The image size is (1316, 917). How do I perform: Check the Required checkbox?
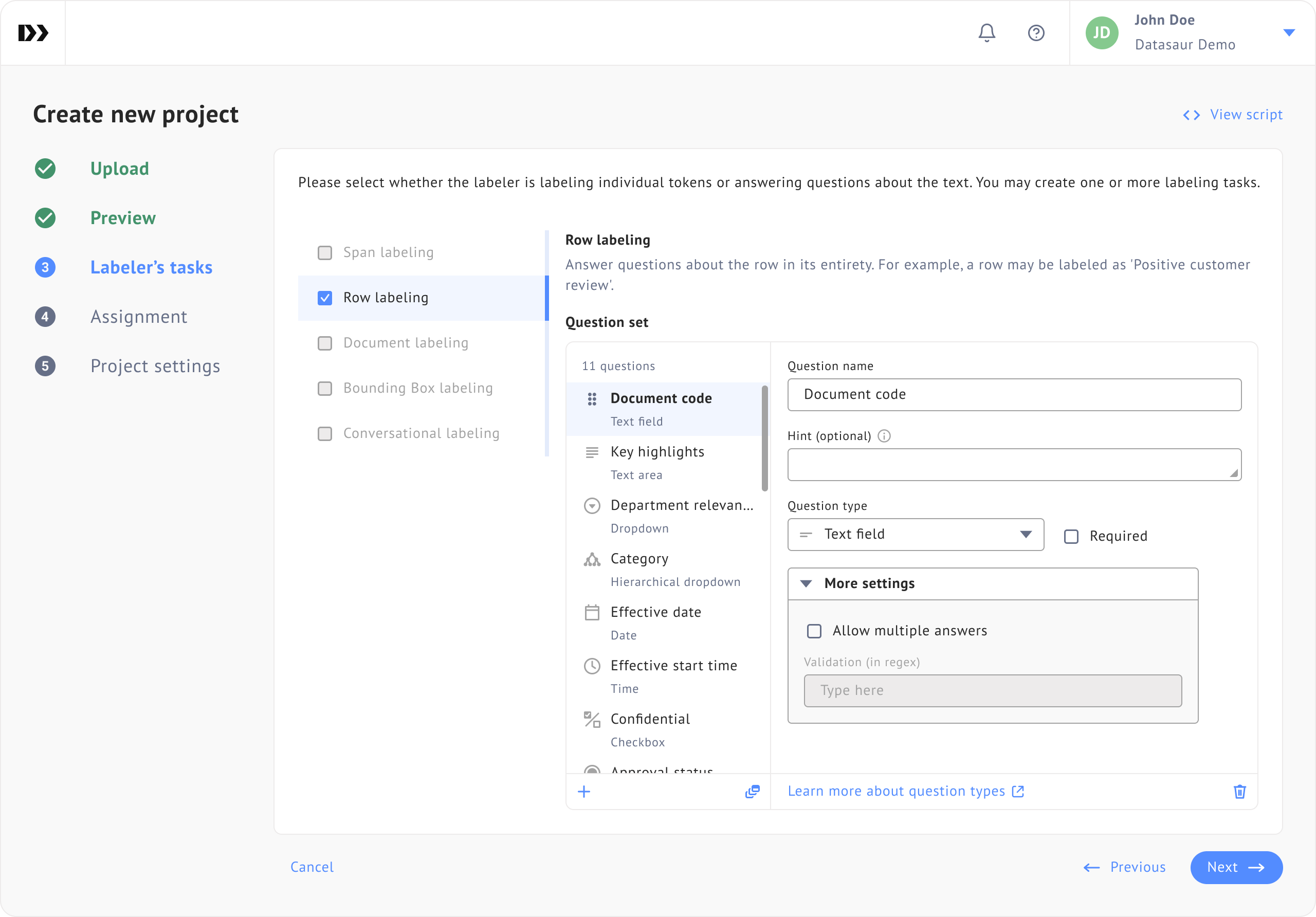point(1071,537)
